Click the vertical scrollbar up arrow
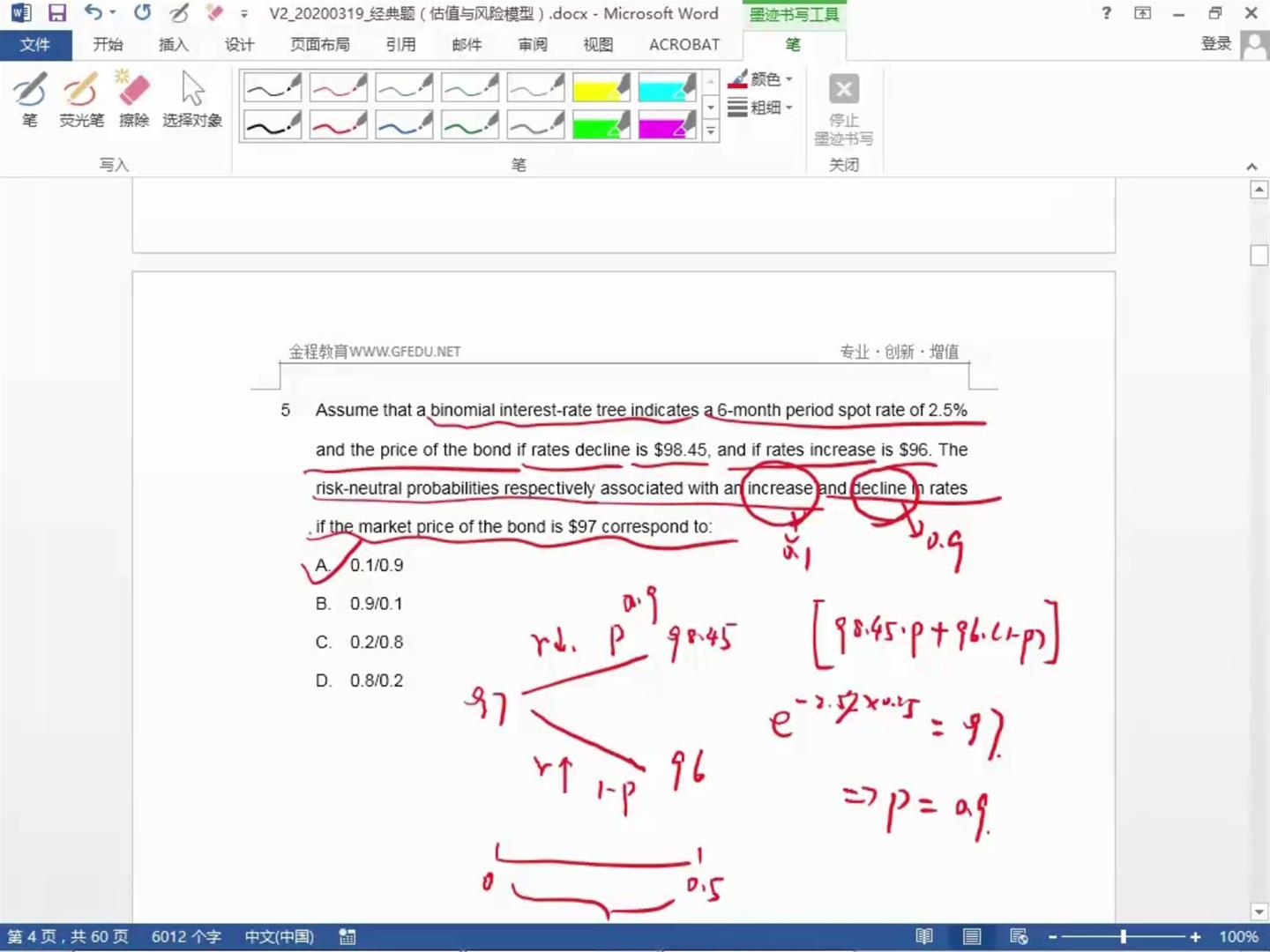This screenshot has width=1270, height=952. point(1259,190)
